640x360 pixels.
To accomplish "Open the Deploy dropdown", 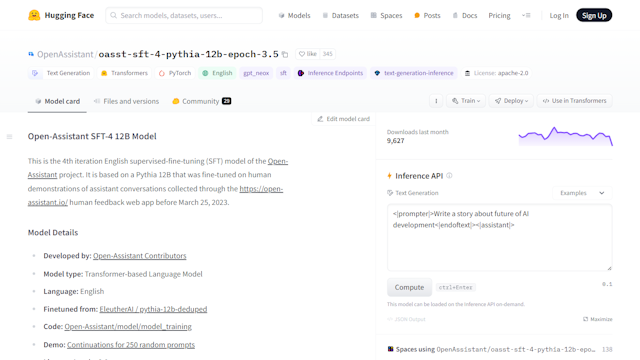I will (x=511, y=101).
